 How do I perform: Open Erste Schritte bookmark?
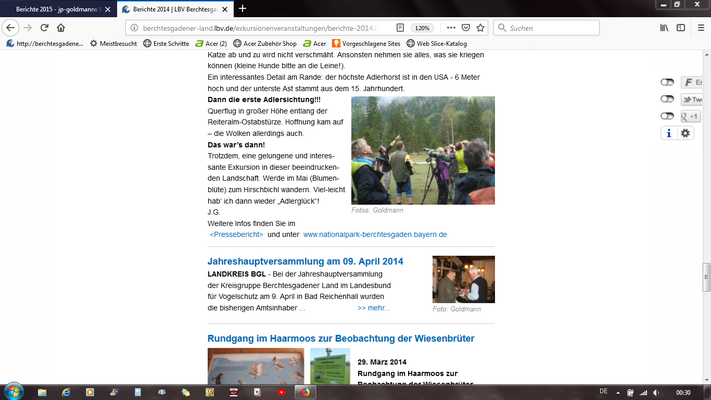point(166,44)
